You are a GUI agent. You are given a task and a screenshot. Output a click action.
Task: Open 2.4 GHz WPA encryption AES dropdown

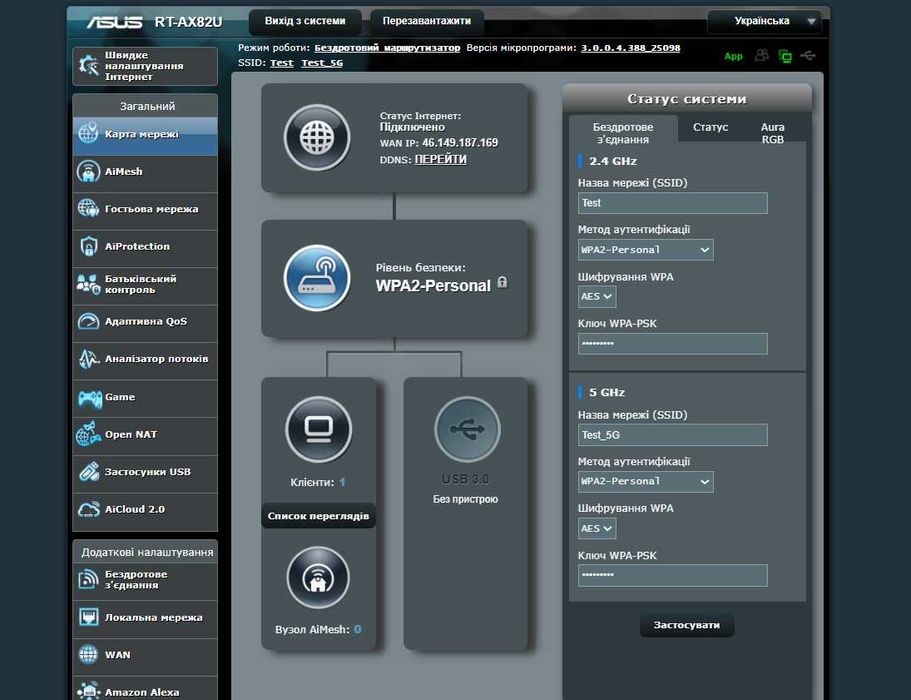(x=597, y=296)
